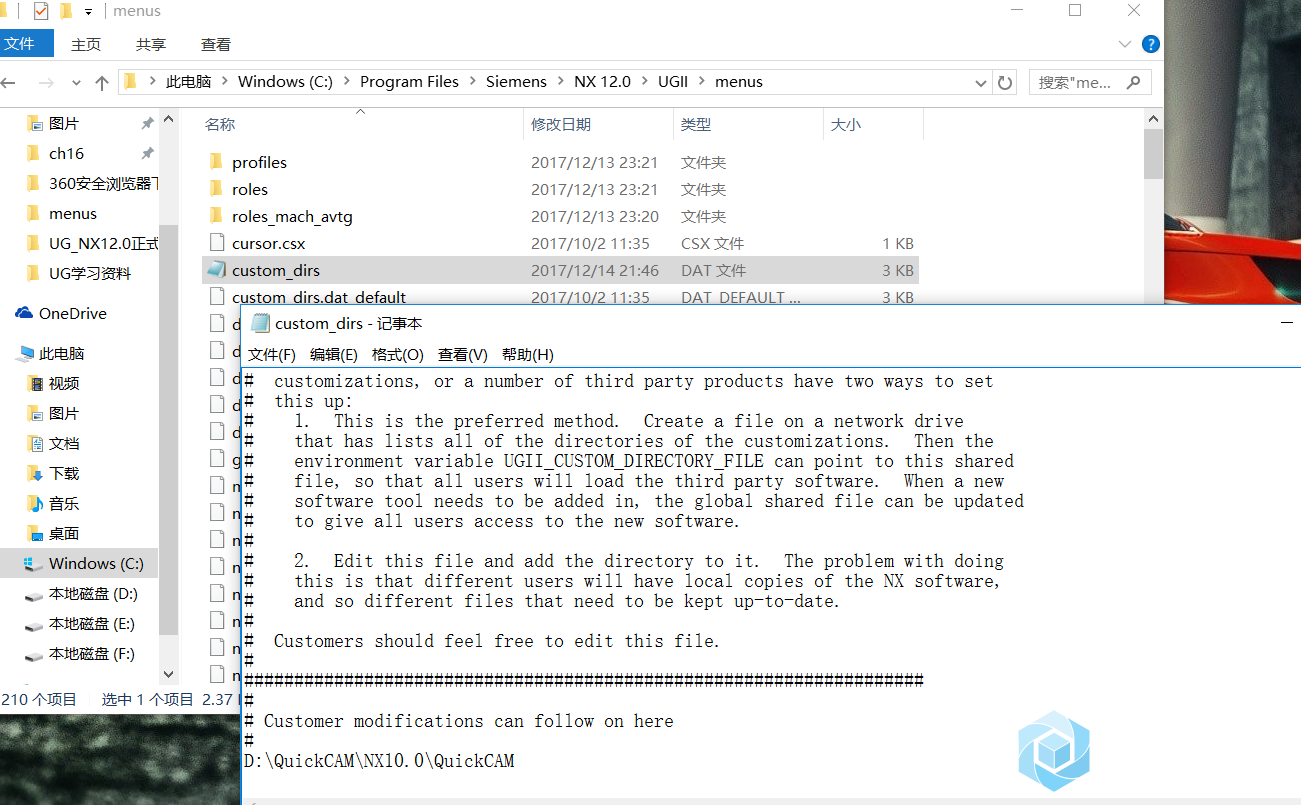
Task: Click the navigation pane scroll-down arrow
Action: tap(168, 675)
